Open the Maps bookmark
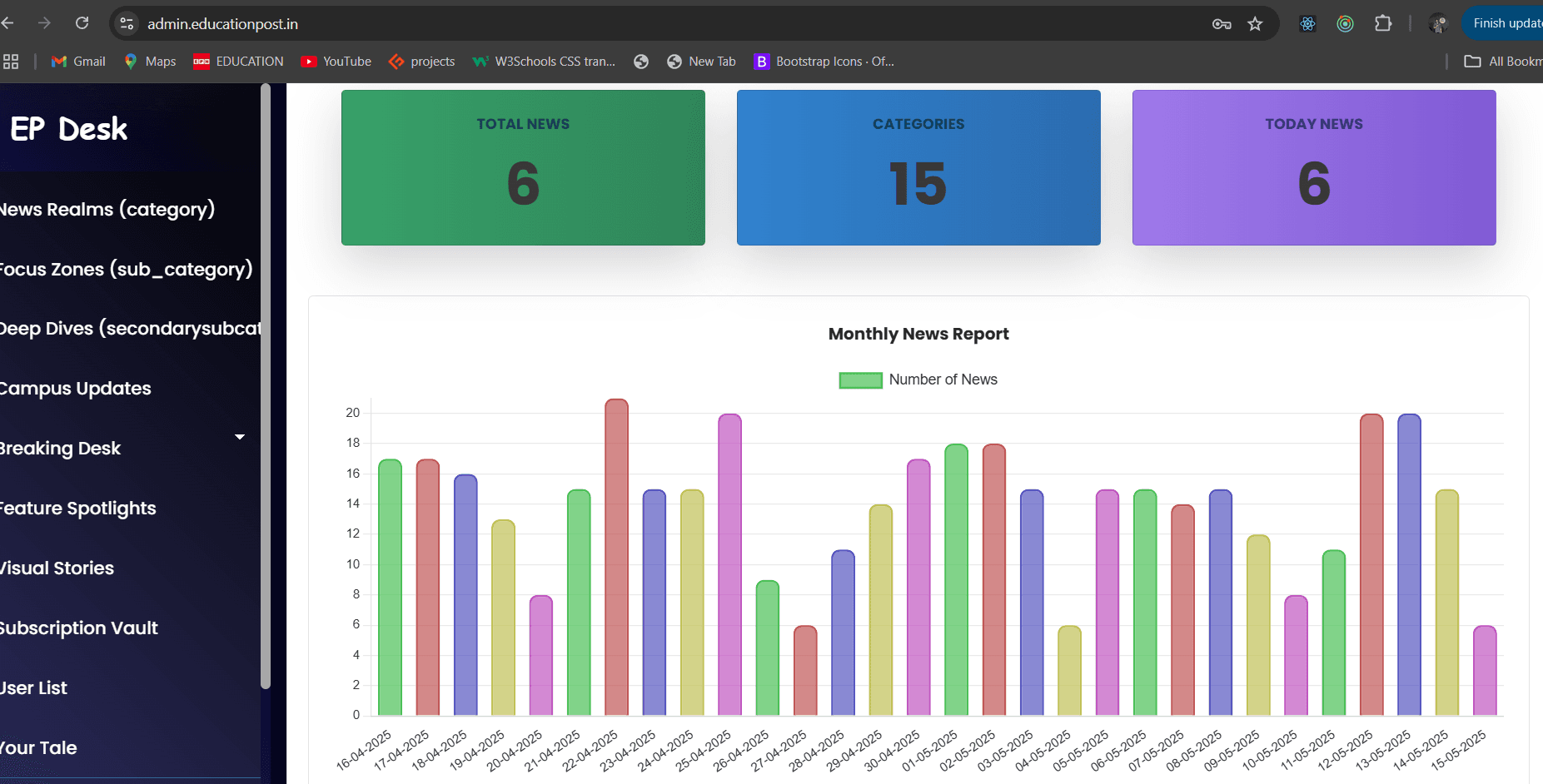 [x=149, y=61]
